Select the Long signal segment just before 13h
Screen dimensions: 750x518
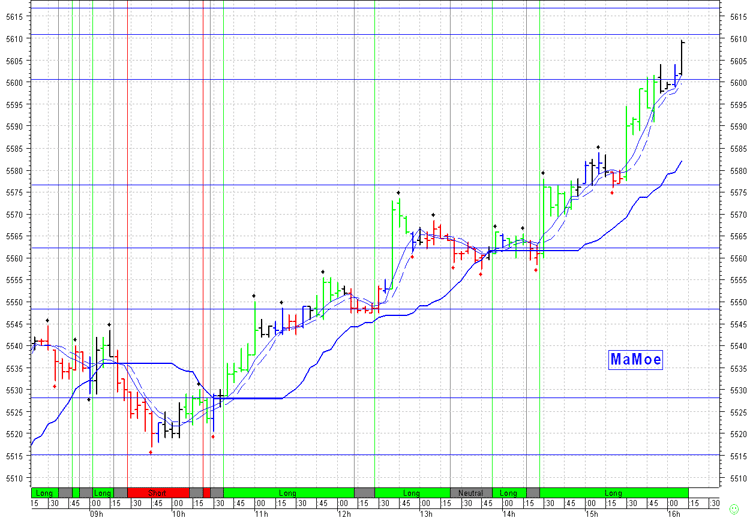pos(412,493)
